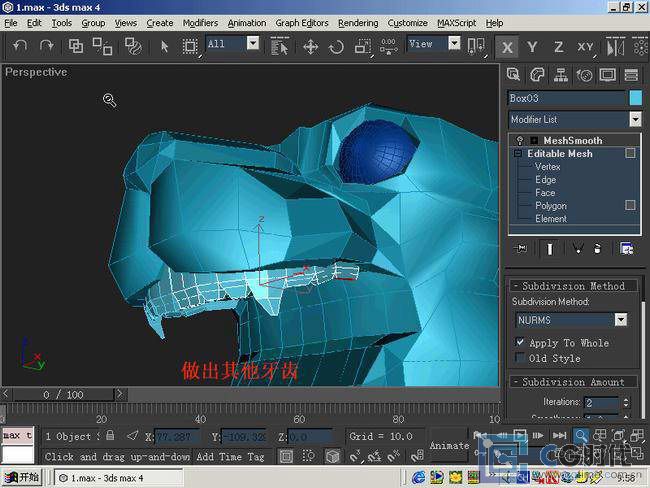
Task: Open the Utilities command panel tab
Action: pyautogui.click(x=631, y=75)
